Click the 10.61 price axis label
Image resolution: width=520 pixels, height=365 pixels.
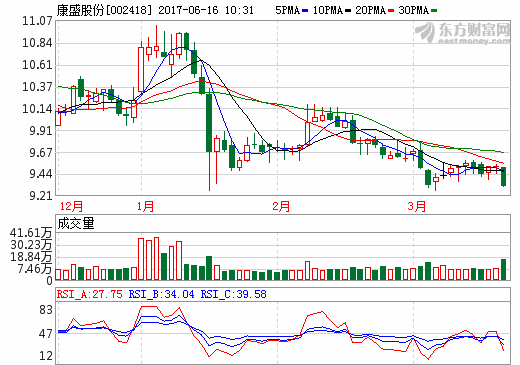point(37,65)
